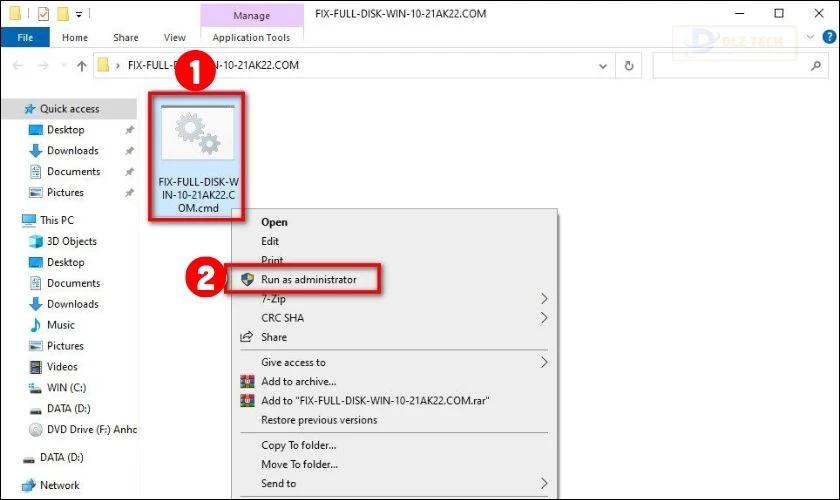Click WinRAR icon beside Add to archive

click(x=247, y=382)
